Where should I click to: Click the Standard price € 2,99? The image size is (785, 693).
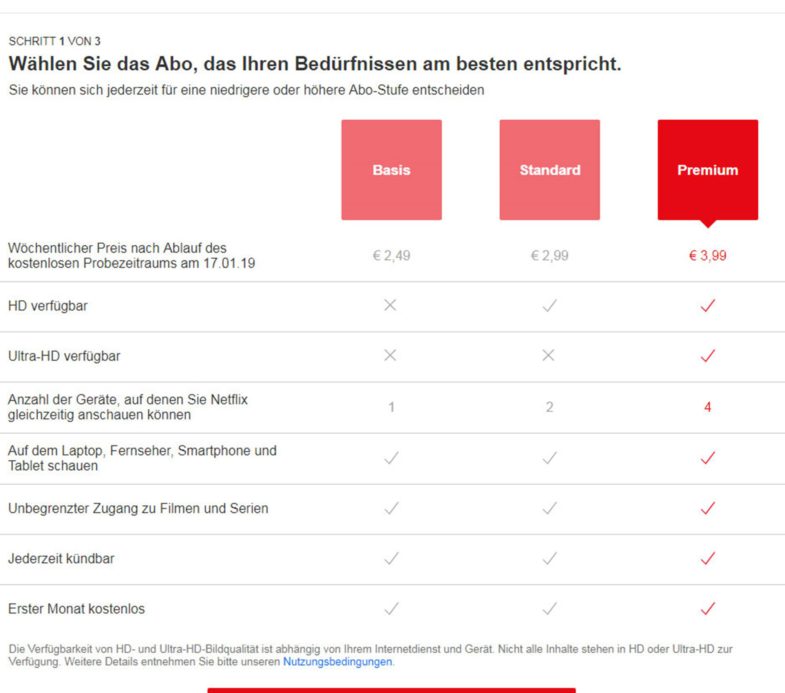click(x=550, y=256)
